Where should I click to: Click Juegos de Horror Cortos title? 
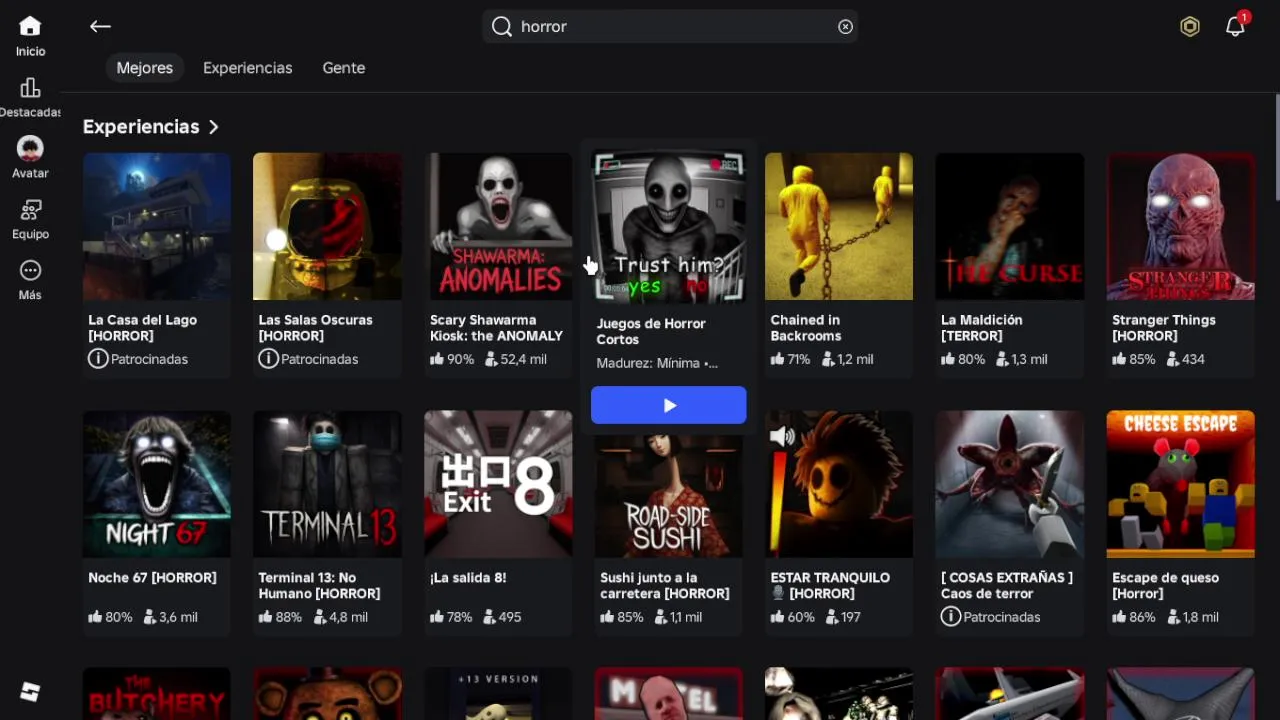pyautogui.click(x=651, y=332)
